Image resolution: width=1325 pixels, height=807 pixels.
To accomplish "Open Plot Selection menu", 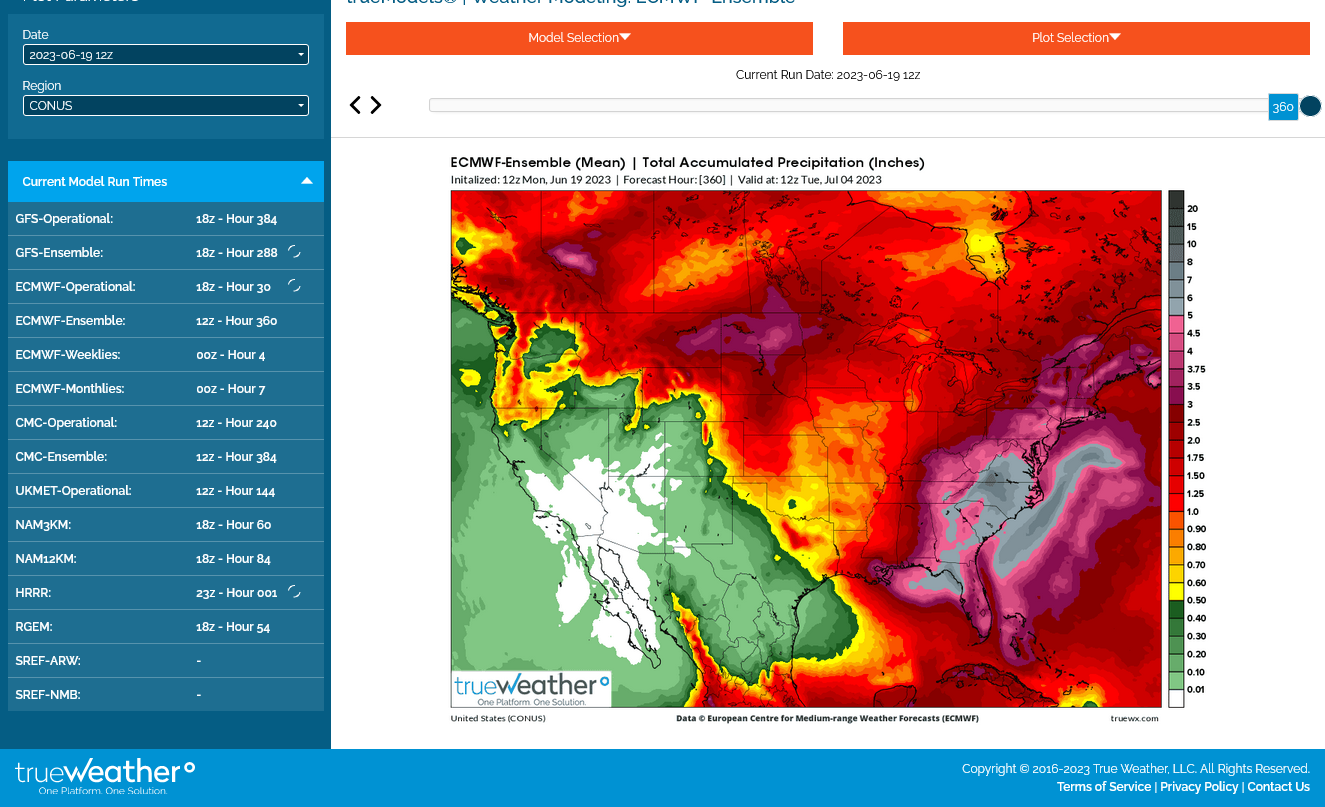I will pos(1076,38).
